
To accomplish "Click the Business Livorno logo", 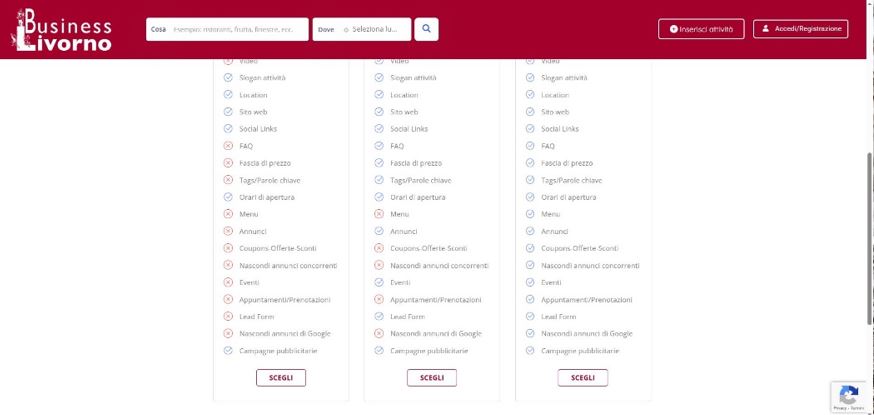I will click(x=60, y=30).
